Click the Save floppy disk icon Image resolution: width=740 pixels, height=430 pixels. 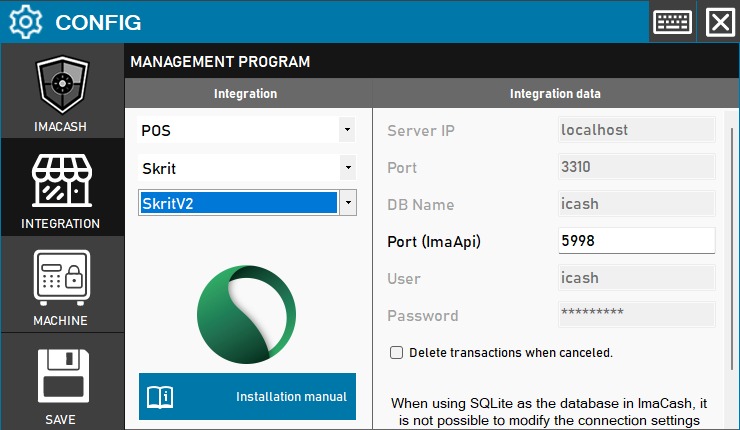click(62, 376)
